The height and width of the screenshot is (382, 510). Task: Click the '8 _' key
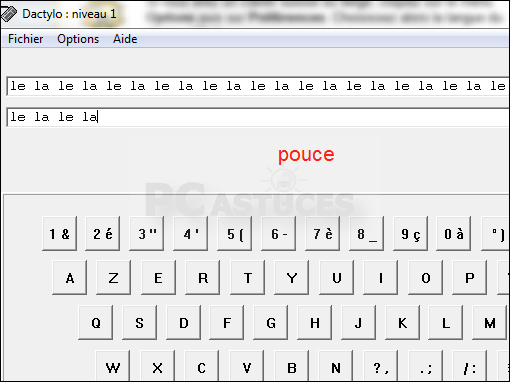click(367, 233)
